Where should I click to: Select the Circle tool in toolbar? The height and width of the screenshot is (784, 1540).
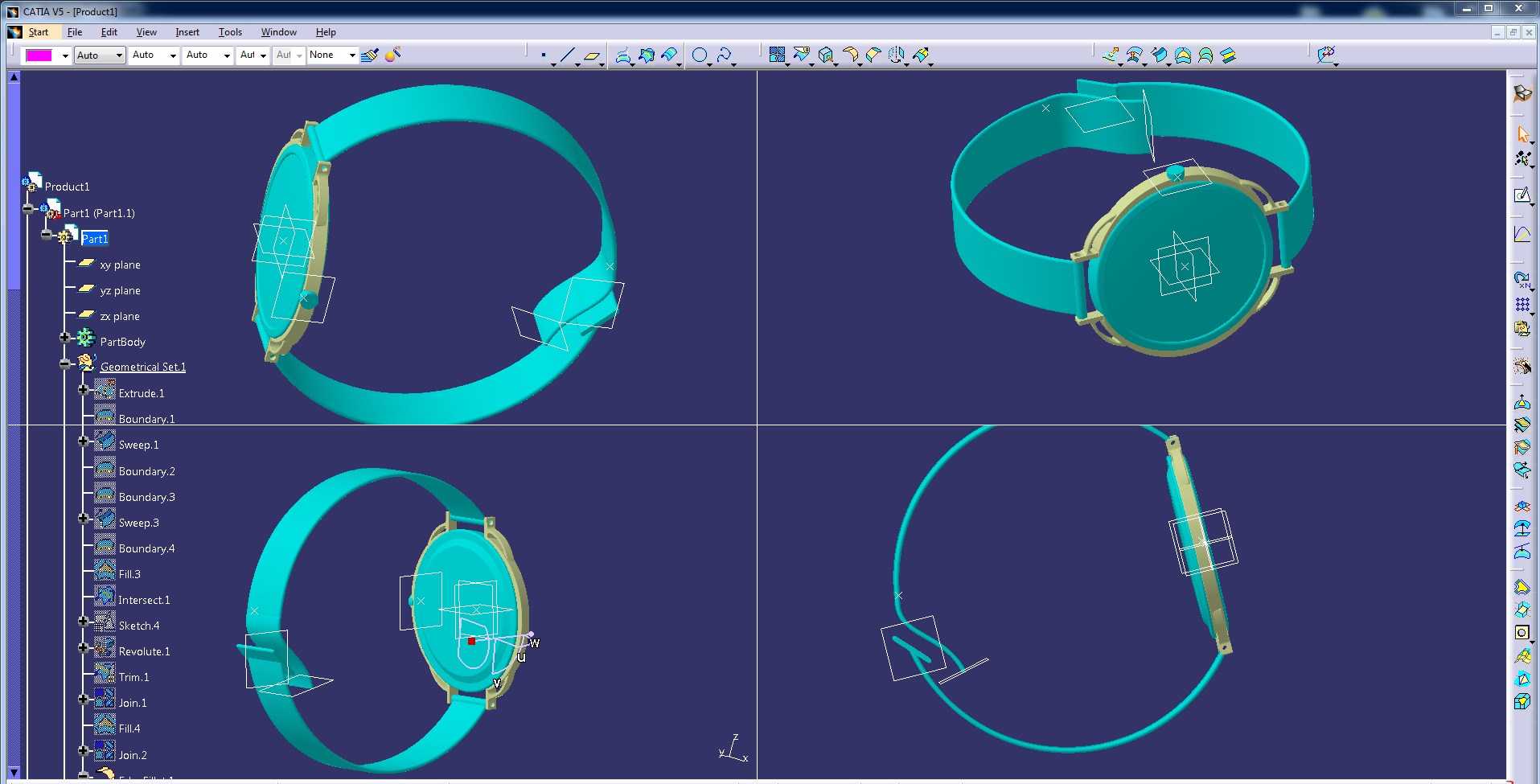tap(700, 55)
